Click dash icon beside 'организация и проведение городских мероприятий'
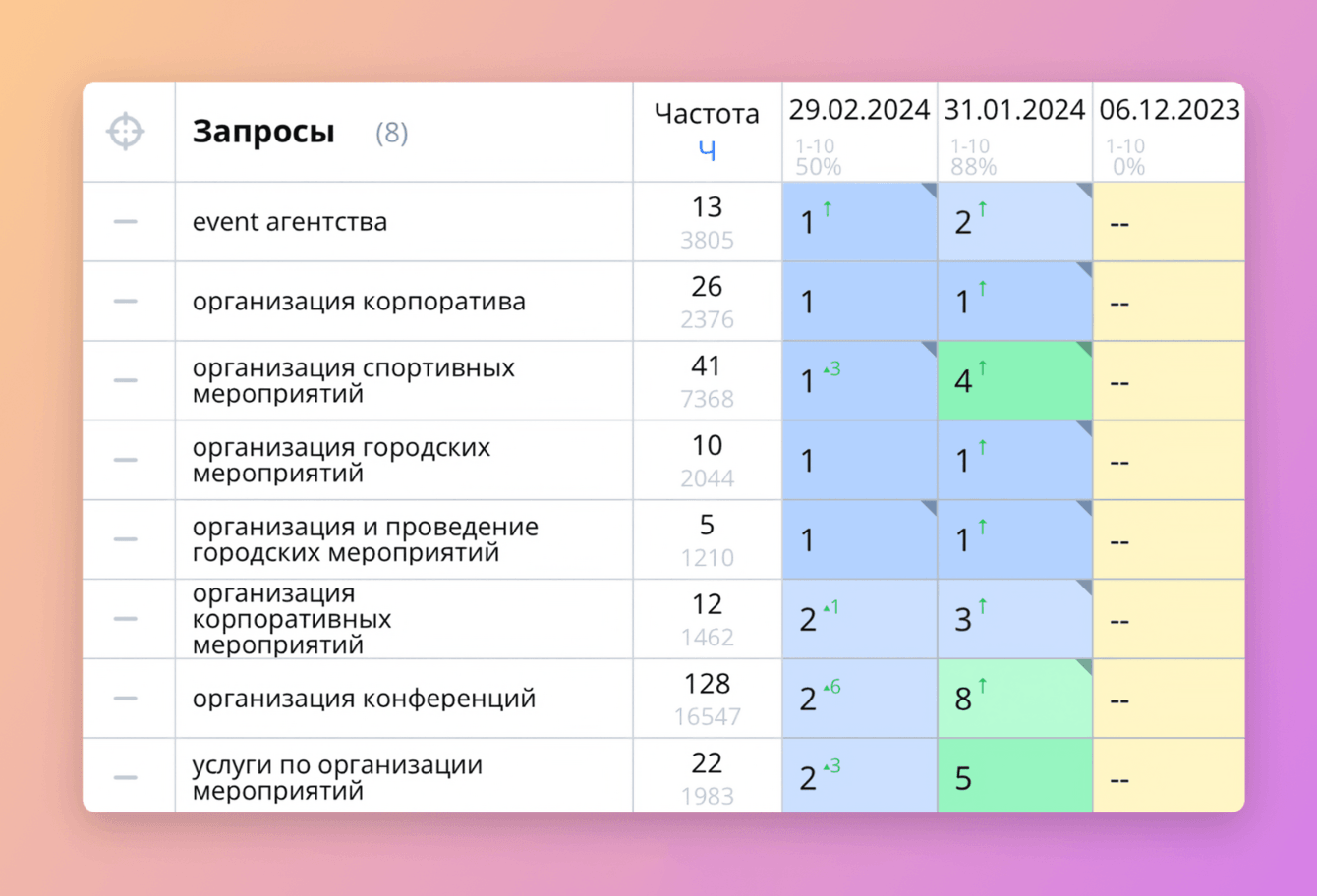This screenshot has height=896, width=1317. point(126,539)
